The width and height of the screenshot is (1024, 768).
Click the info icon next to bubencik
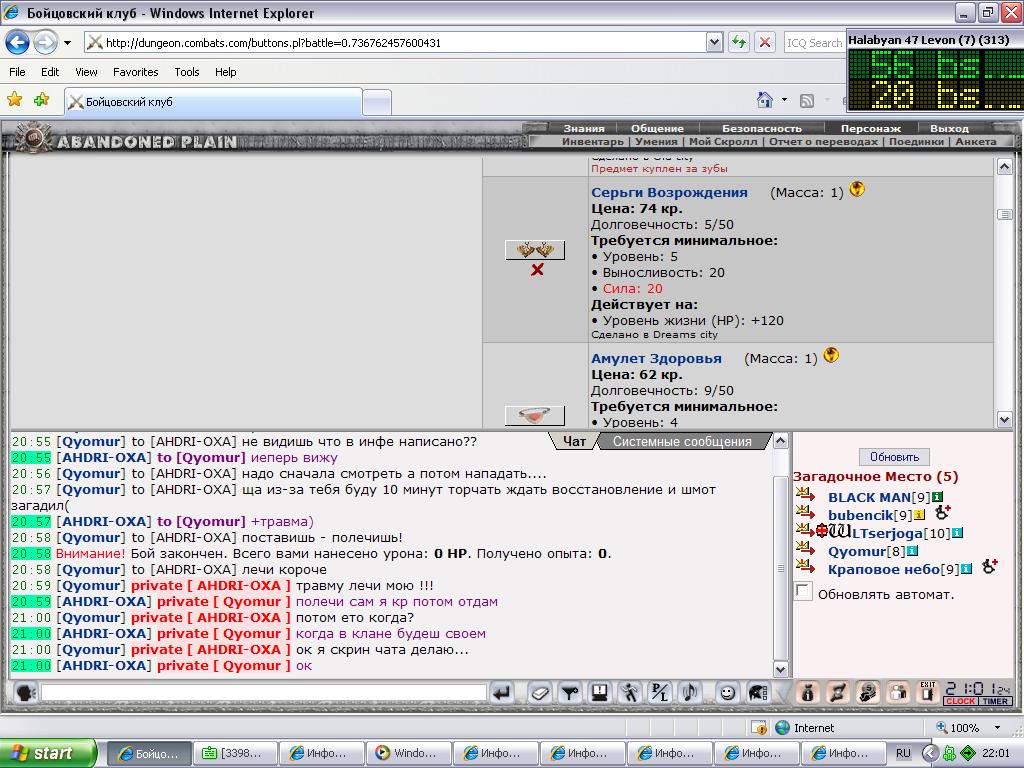point(920,515)
